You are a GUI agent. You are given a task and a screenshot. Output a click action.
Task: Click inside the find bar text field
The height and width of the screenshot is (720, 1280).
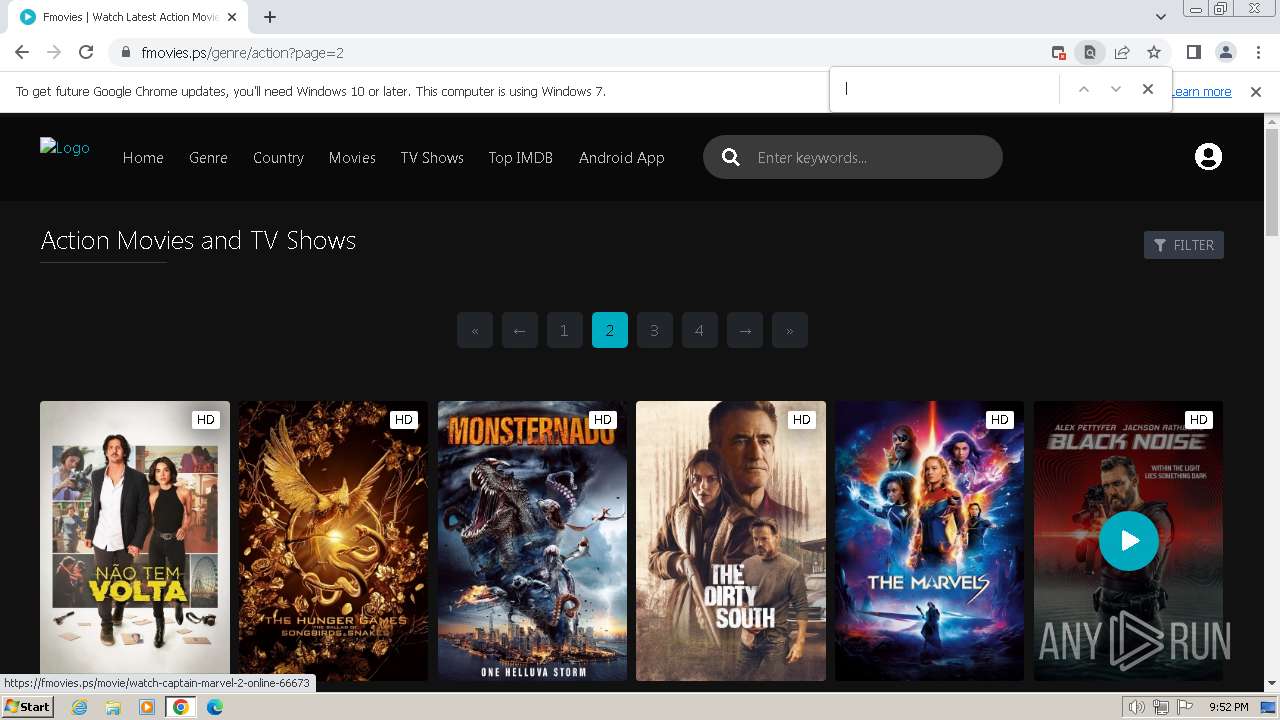point(947,89)
